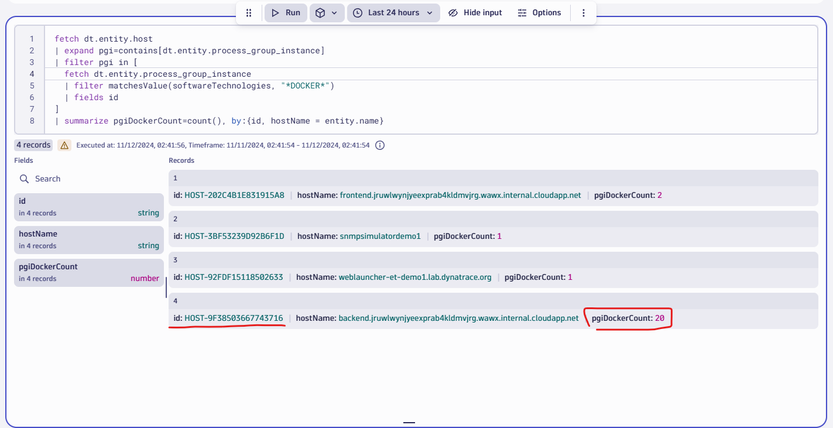Click the resize handle at section bottom
This screenshot has width=833, height=428.
(x=409, y=422)
